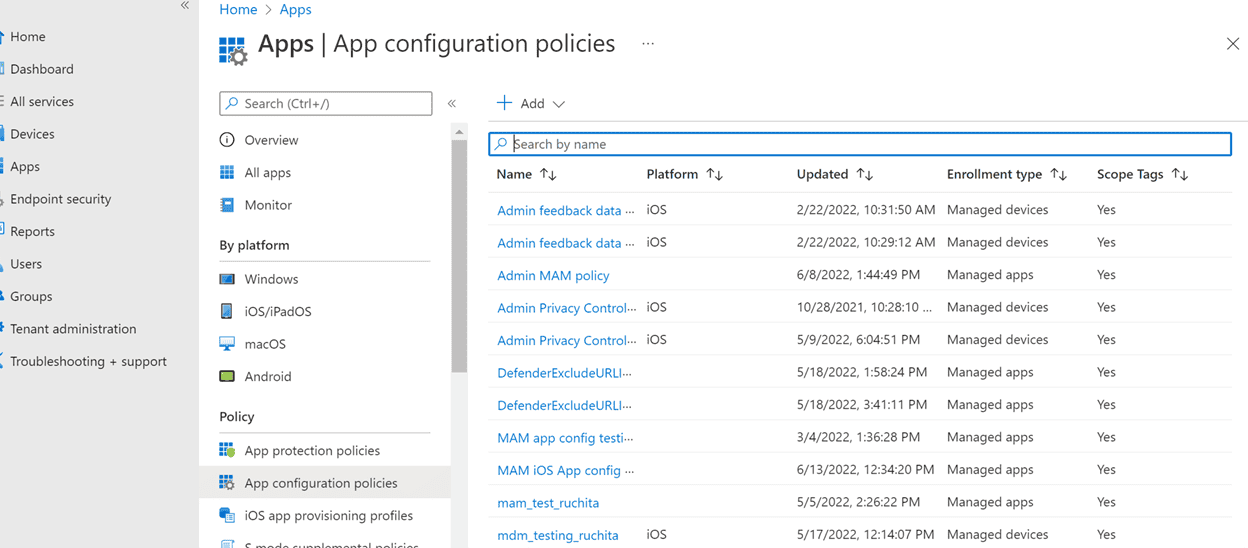Close the App configuration policies blade
Image resolution: width=1248 pixels, height=548 pixels.
(x=1233, y=44)
